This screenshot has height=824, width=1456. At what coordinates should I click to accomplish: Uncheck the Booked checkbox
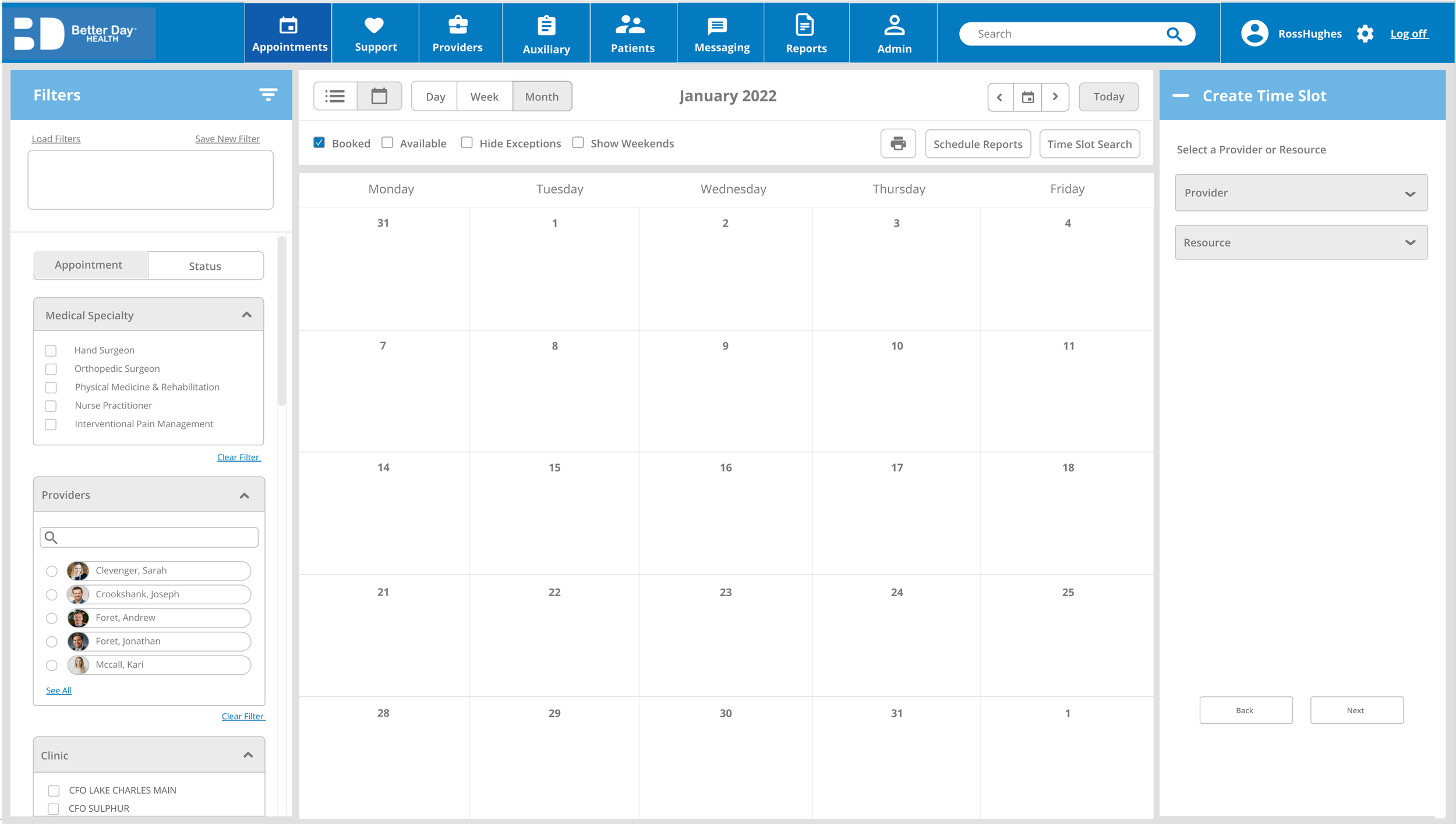click(319, 143)
